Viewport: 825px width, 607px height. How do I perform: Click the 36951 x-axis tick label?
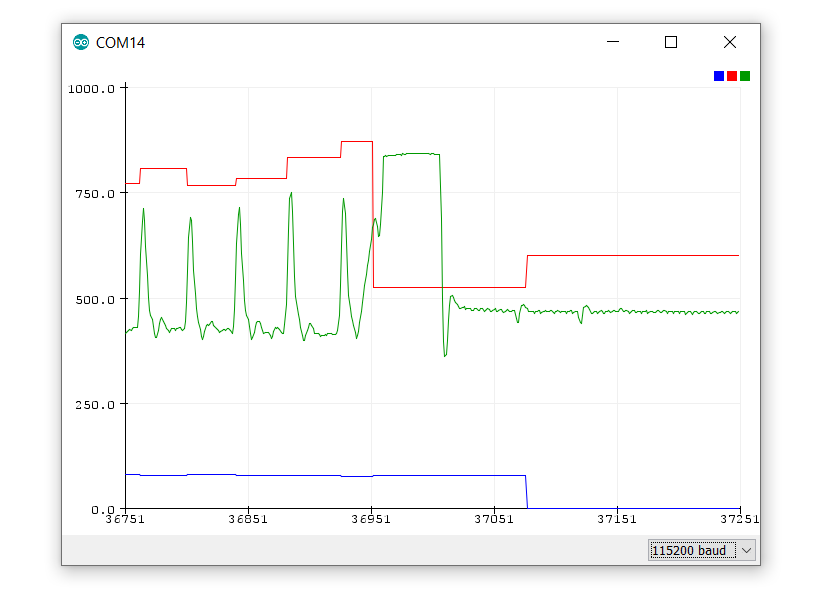coord(371,522)
